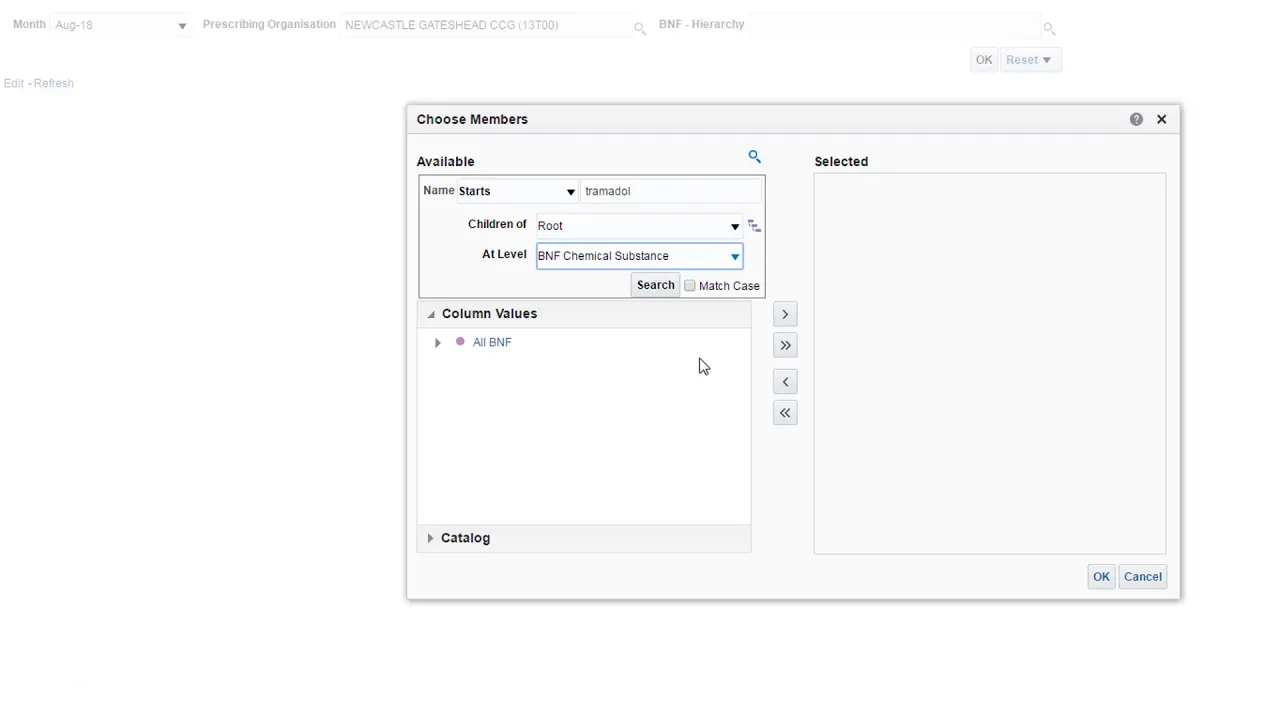Remove all items with double left arrow
Viewport: 1280px width, 720px height.
(x=785, y=413)
